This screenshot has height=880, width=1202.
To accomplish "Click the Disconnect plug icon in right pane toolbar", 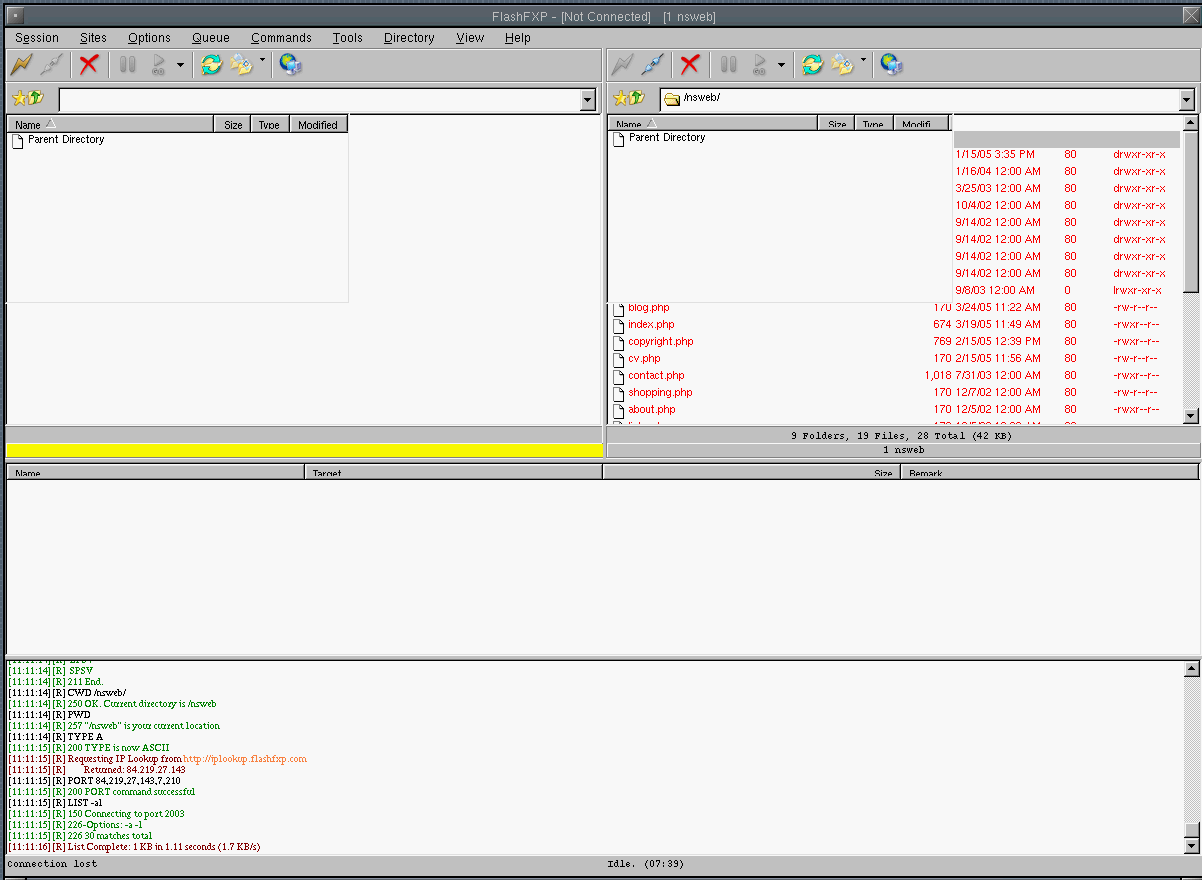I will click(653, 65).
